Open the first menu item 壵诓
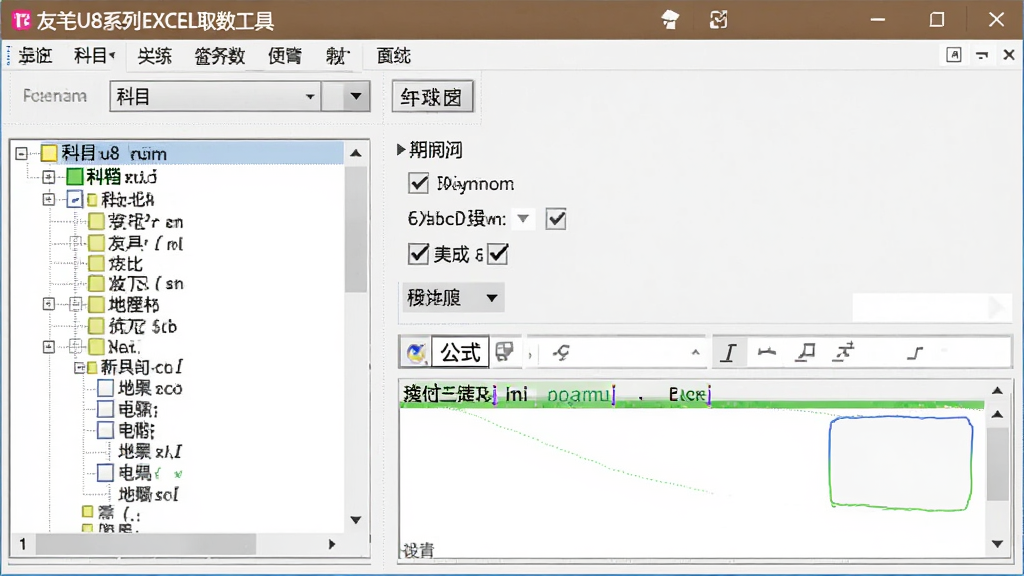Screen dimensions: 1024x576 click(x=35, y=56)
